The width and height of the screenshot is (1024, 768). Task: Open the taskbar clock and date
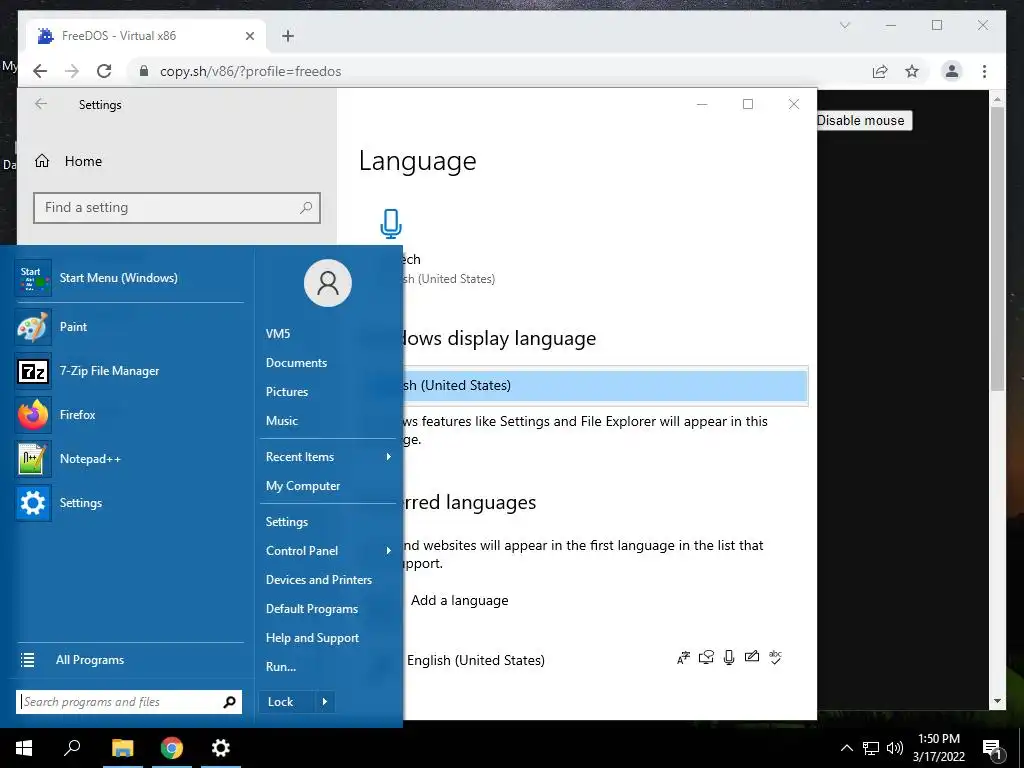[x=938, y=748]
